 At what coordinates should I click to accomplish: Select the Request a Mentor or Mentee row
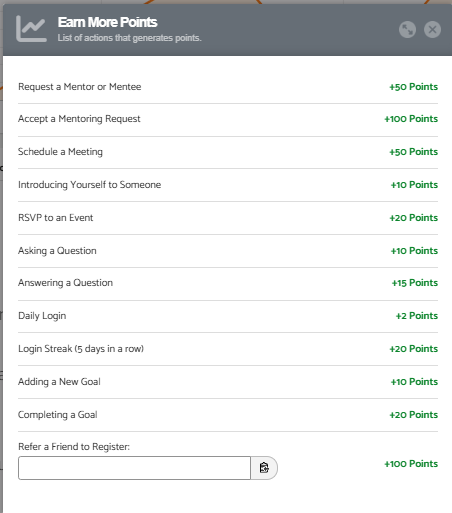click(x=228, y=87)
